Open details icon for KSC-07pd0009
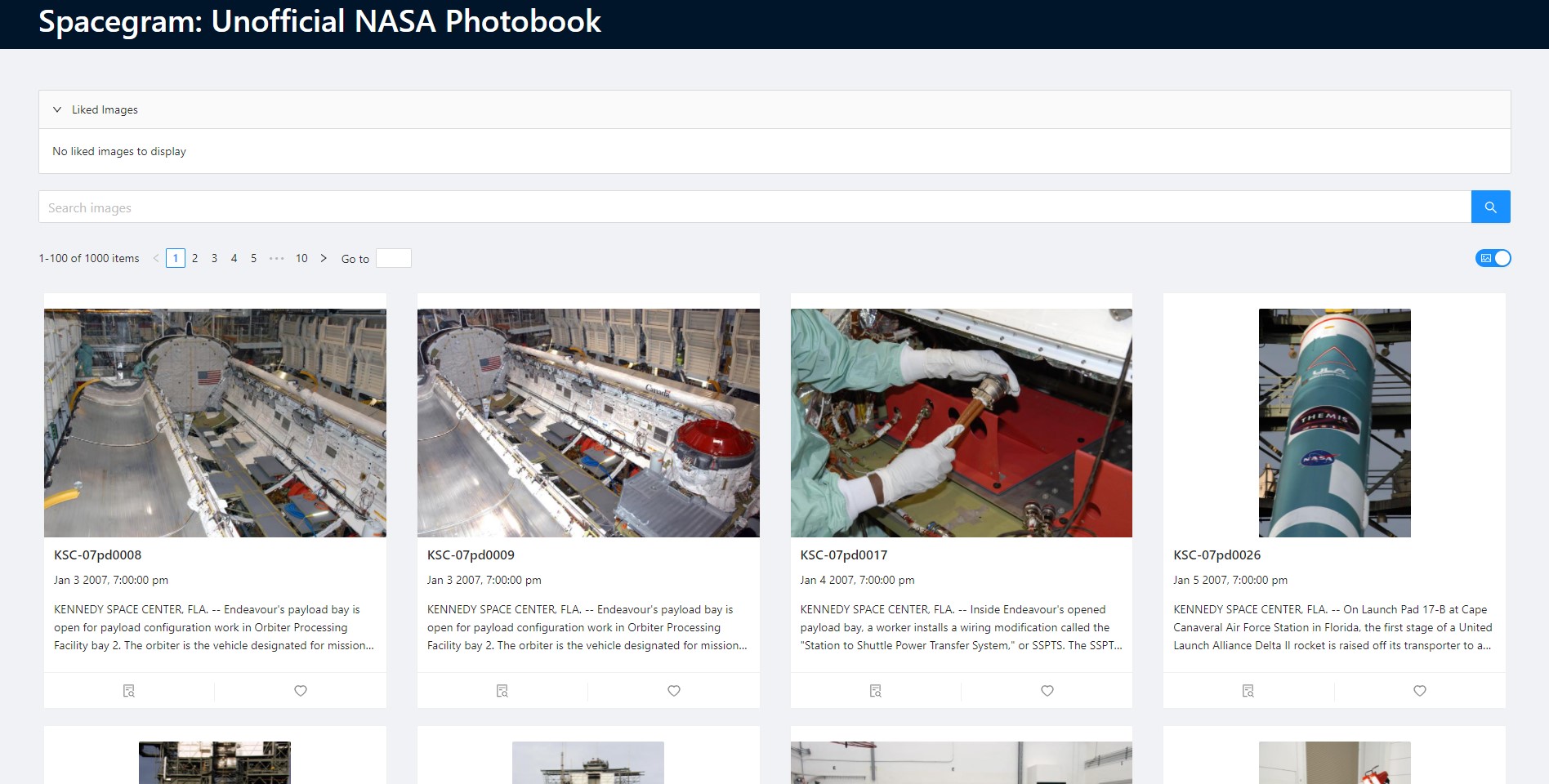This screenshot has height=784, width=1549. coord(502,691)
